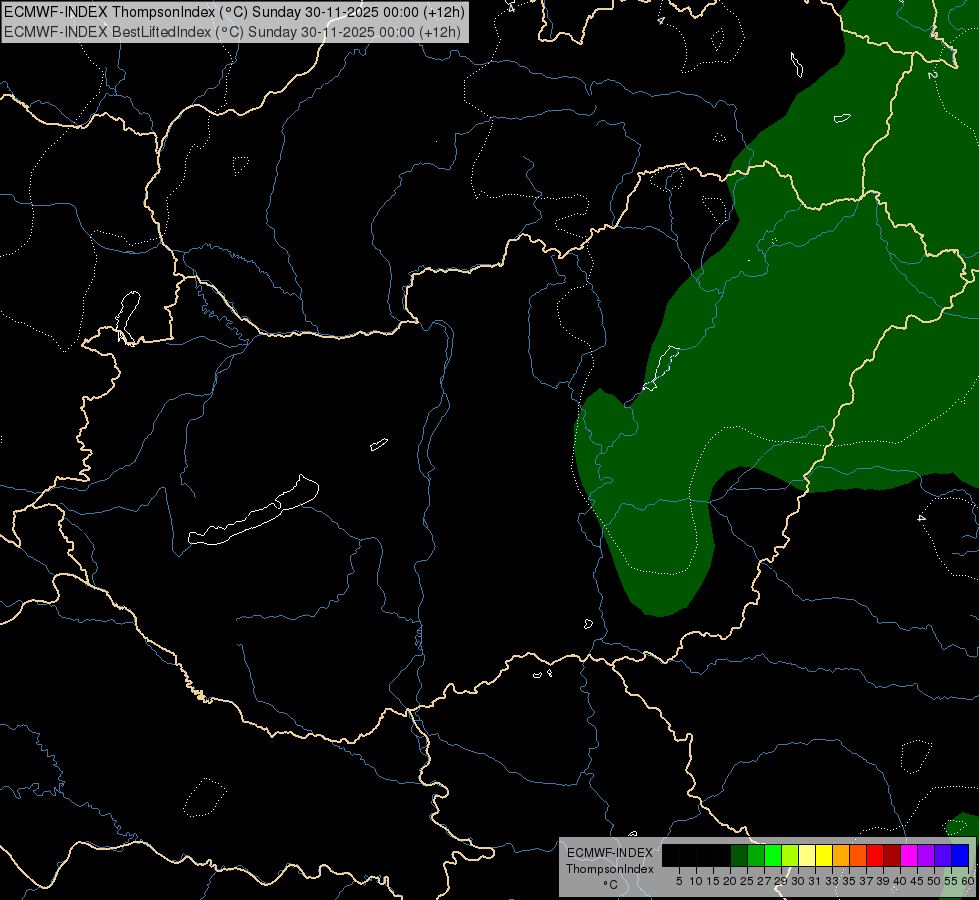Pick the blue 55–60 legend swatch
Screen dimensions: 979x900
coord(960,855)
